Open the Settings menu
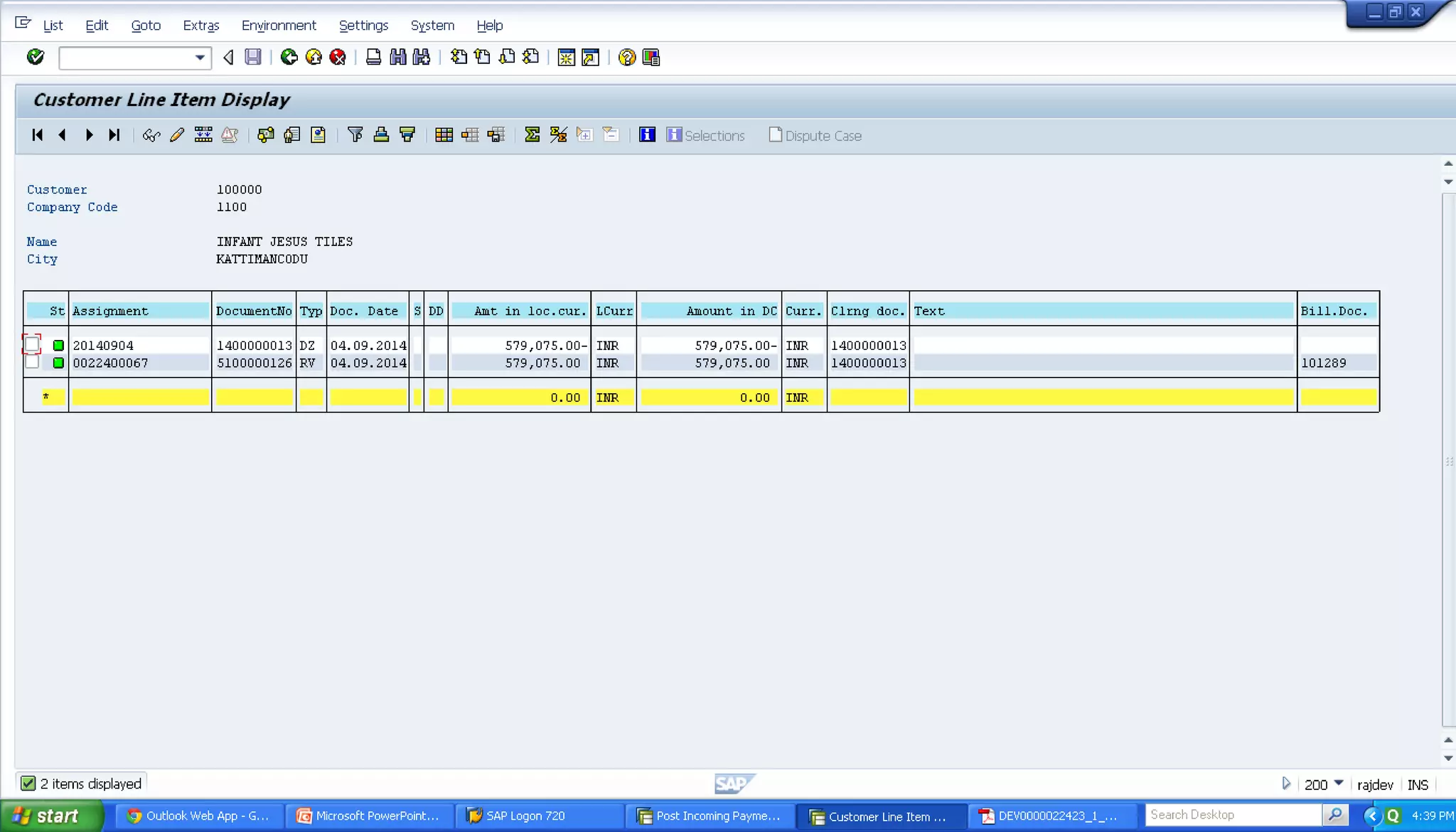Viewport: 1456px width, 832px height. pos(363,26)
